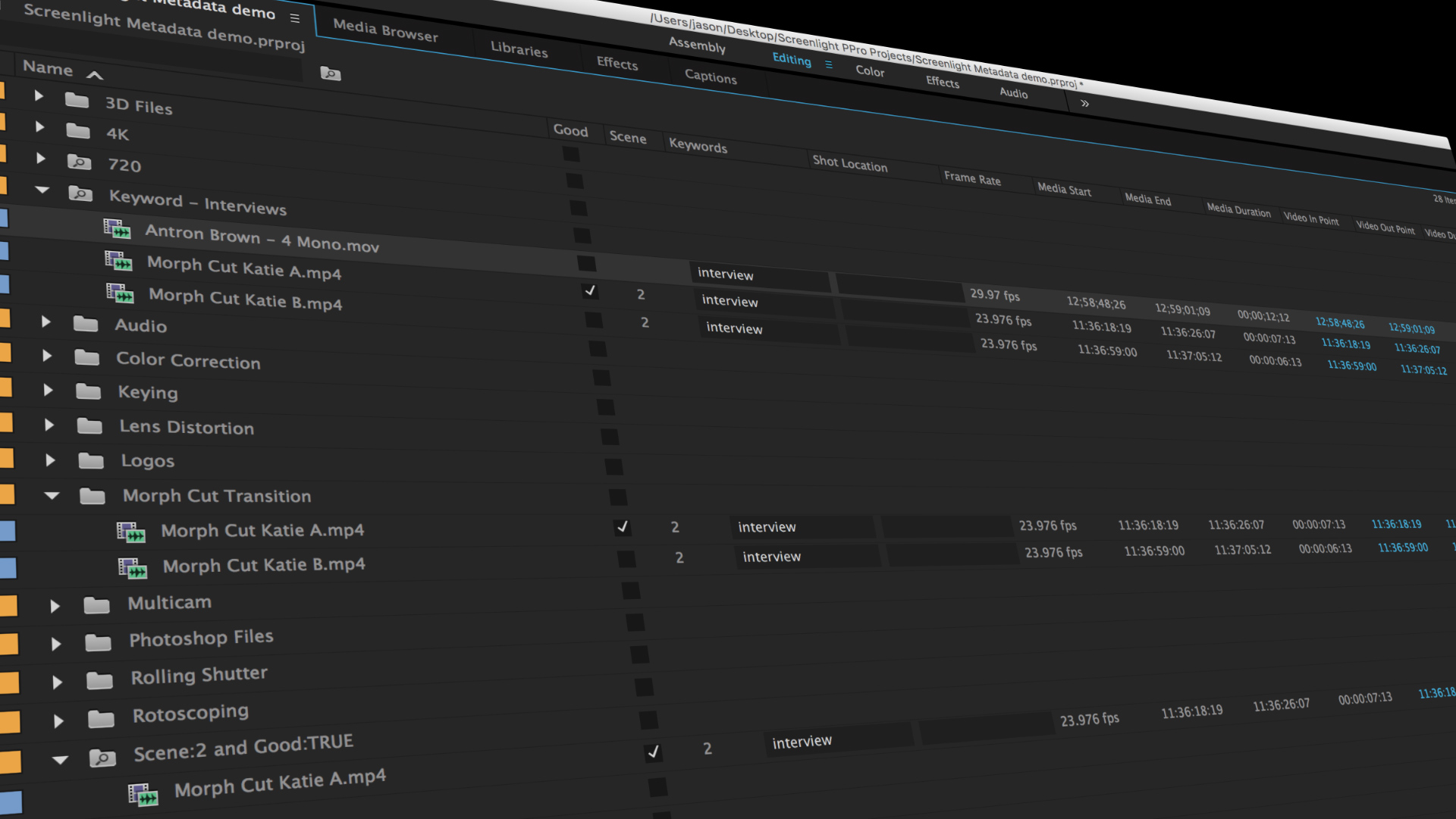The image size is (1456, 819).
Task: Click Video In Point 12:58:48:26 value
Action: click(x=1340, y=323)
